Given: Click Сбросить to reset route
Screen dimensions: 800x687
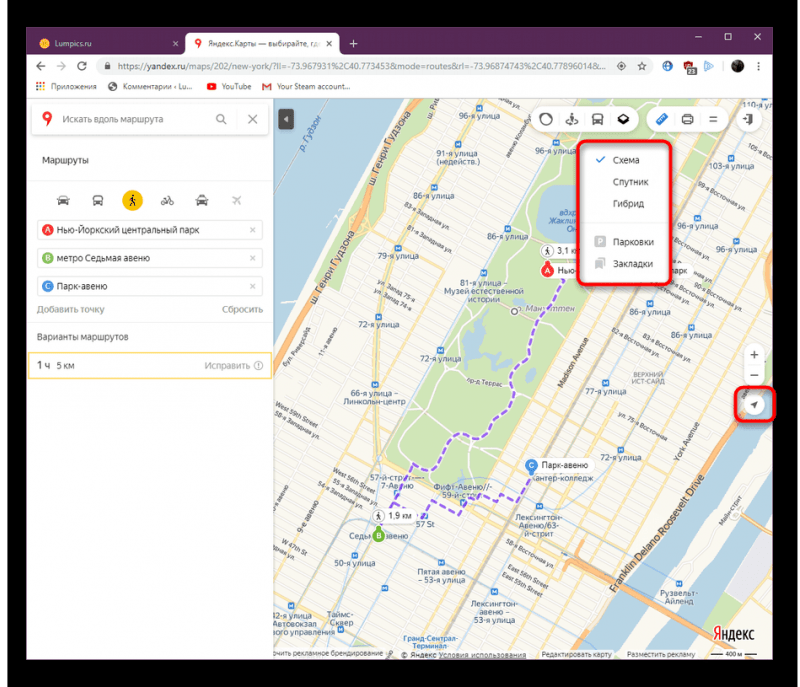Looking at the screenshot, I should [x=242, y=309].
